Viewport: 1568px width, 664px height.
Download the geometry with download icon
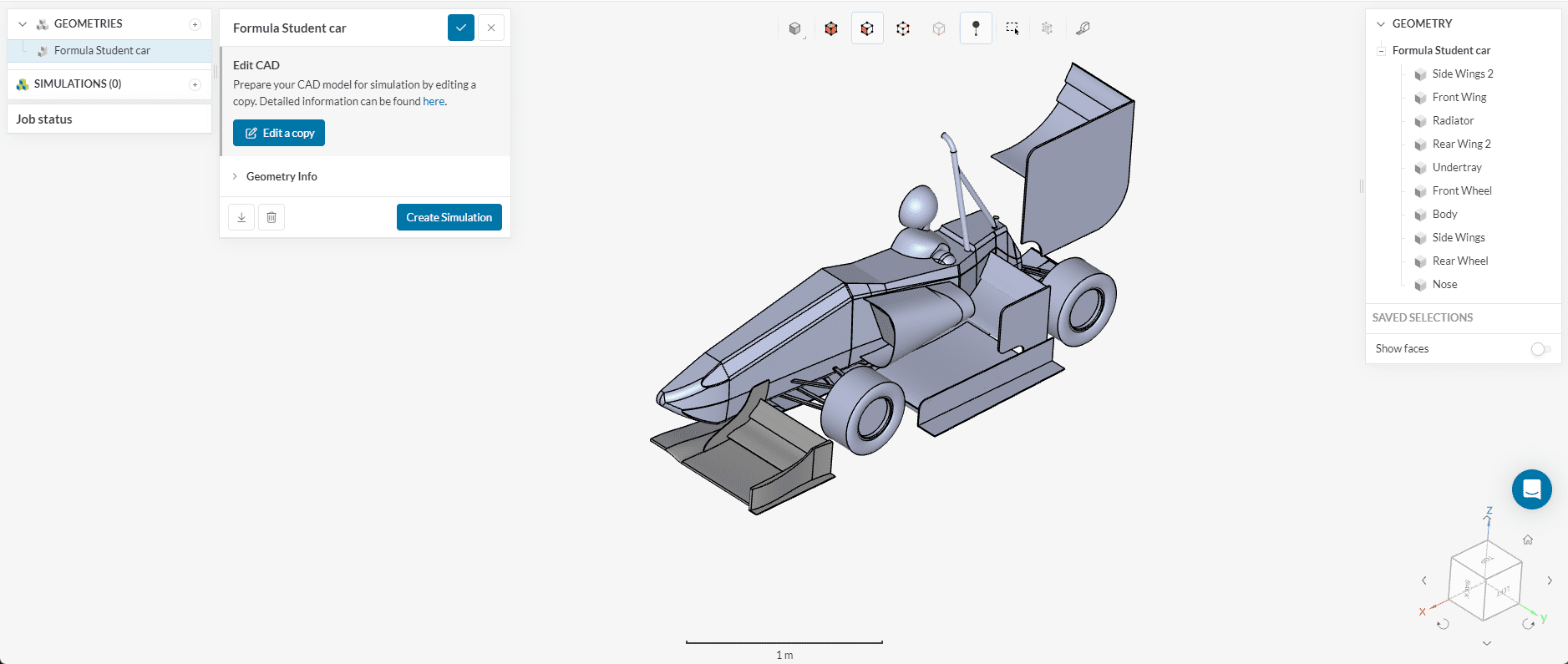tap(241, 217)
